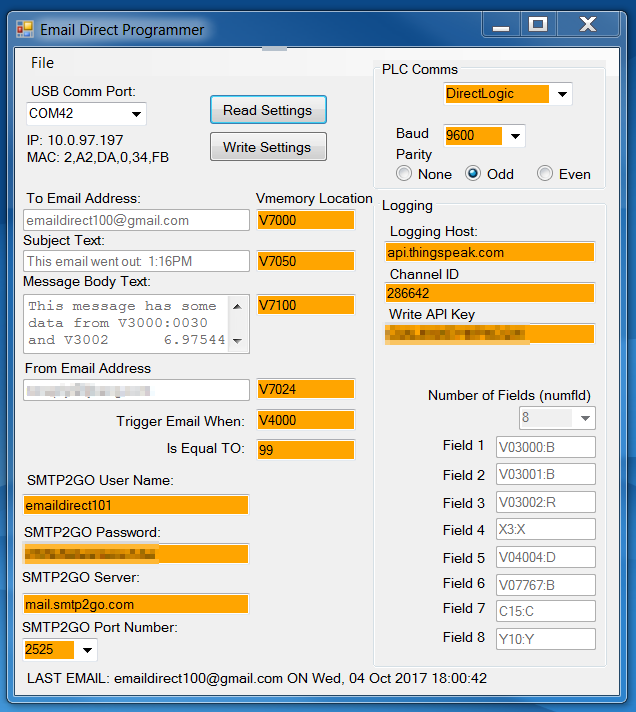Click the Channel ID field
Image resolution: width=636 pixels, height=712 pixels.
(x=490, y=293)
